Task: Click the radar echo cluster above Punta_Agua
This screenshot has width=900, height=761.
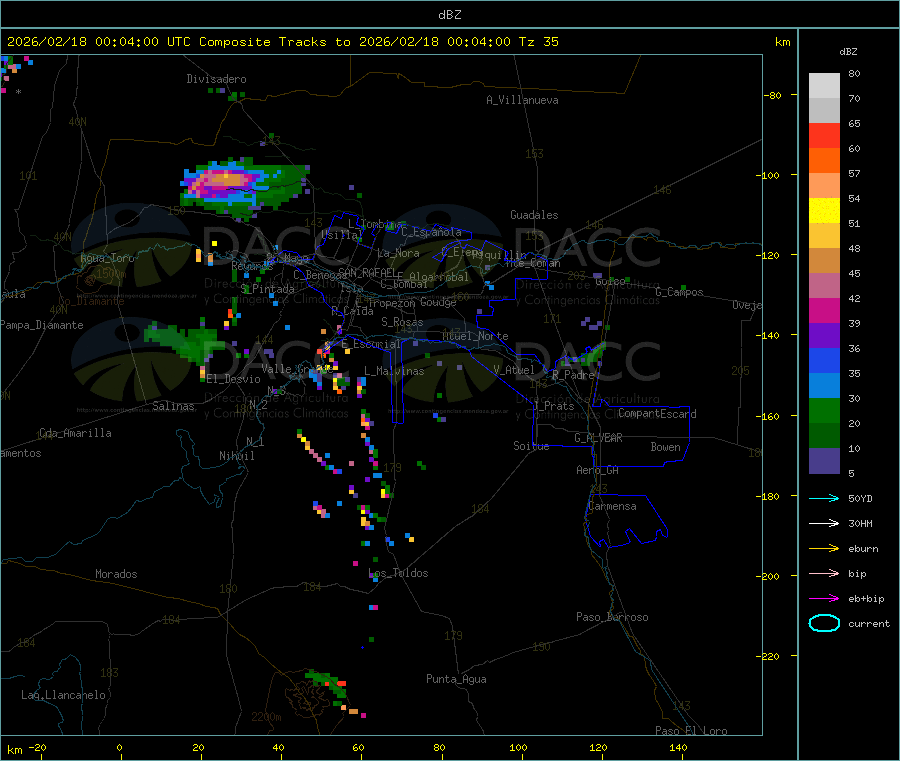Action: [x=328, y=684]
